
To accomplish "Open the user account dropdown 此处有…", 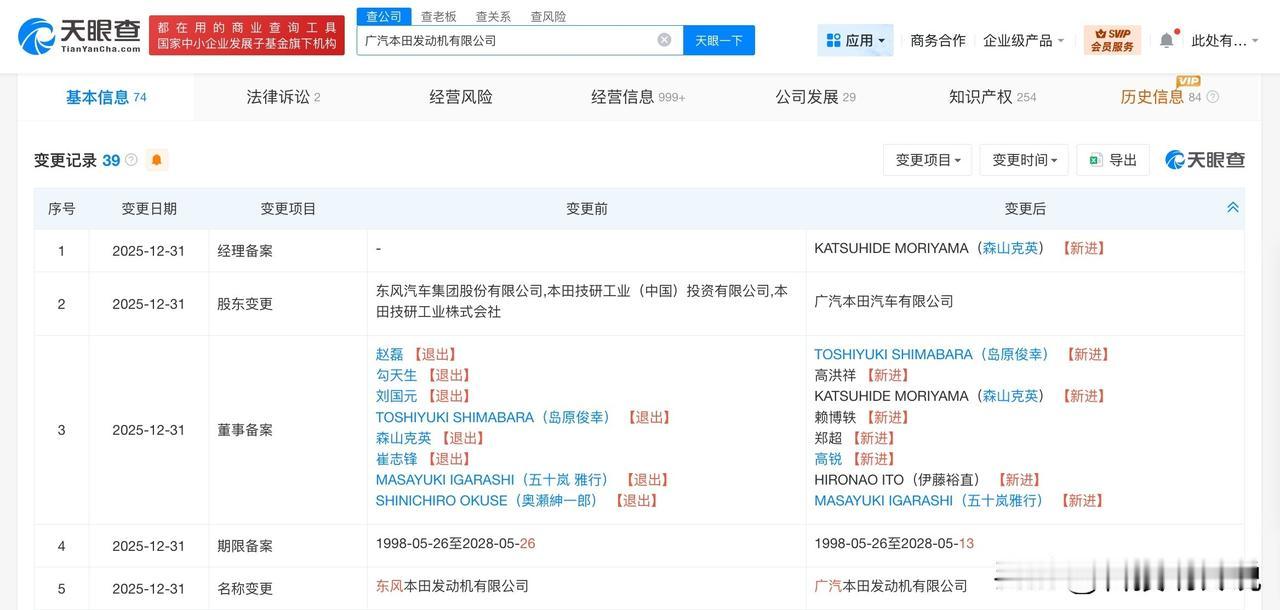I will [x=1225, y=40].
